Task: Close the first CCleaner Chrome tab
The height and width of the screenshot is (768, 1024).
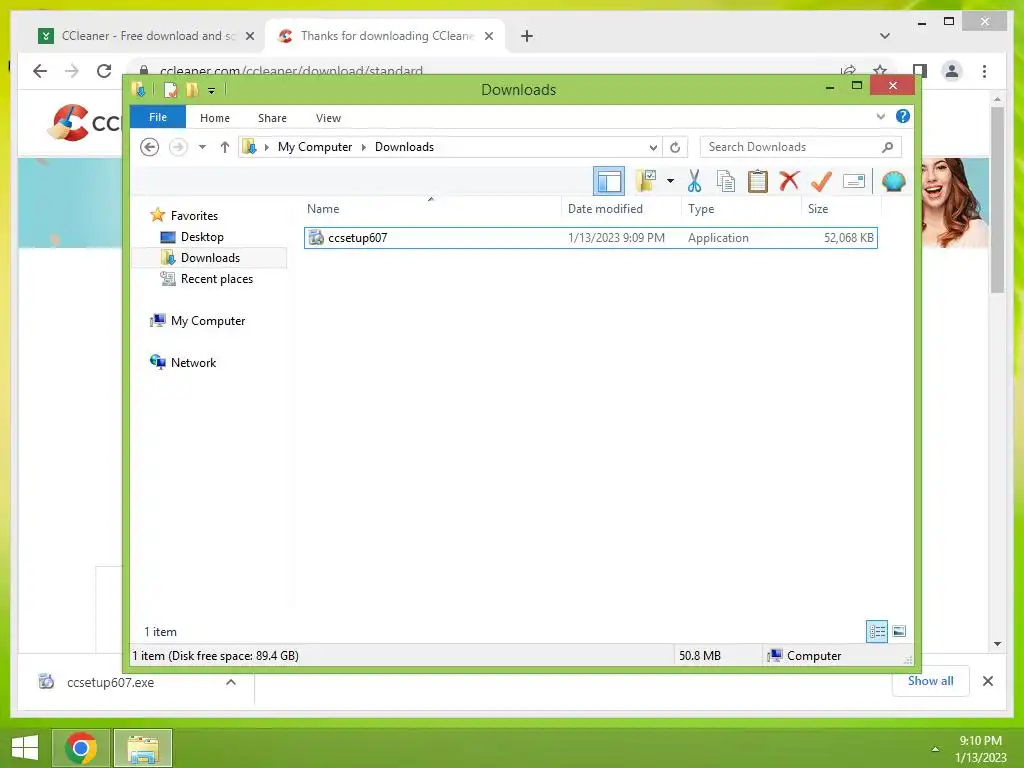Action: [x=249, y=37]
